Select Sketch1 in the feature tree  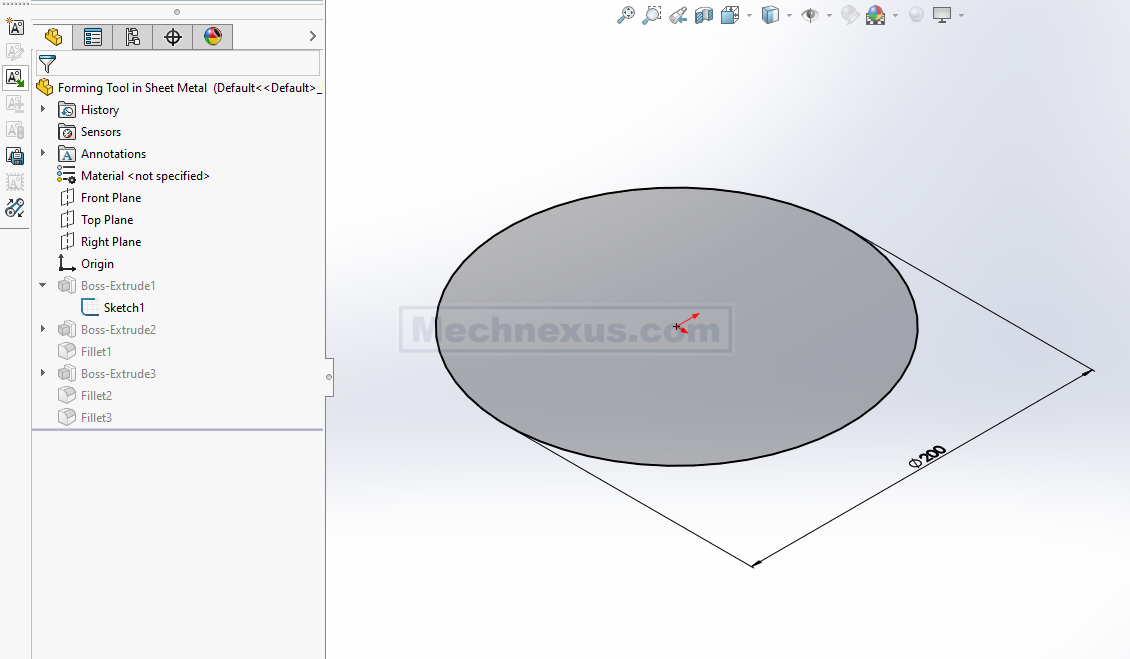click(x=124, y=308)
